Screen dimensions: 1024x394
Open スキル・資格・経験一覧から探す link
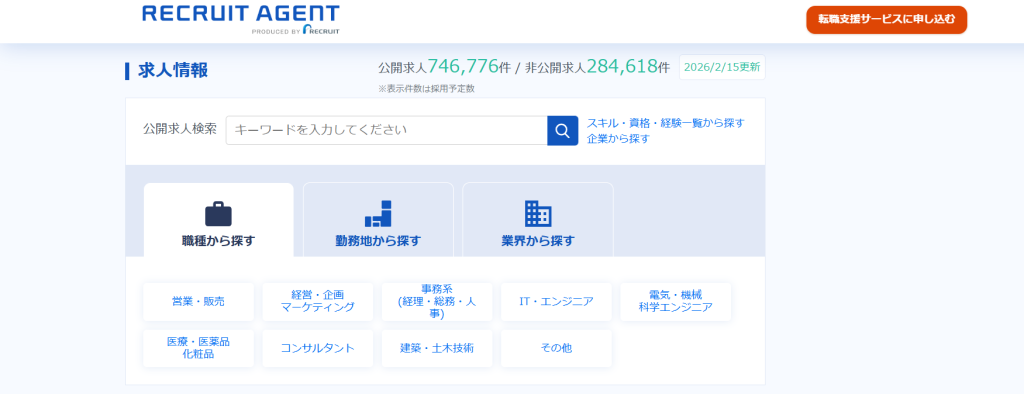pos(665,122)
